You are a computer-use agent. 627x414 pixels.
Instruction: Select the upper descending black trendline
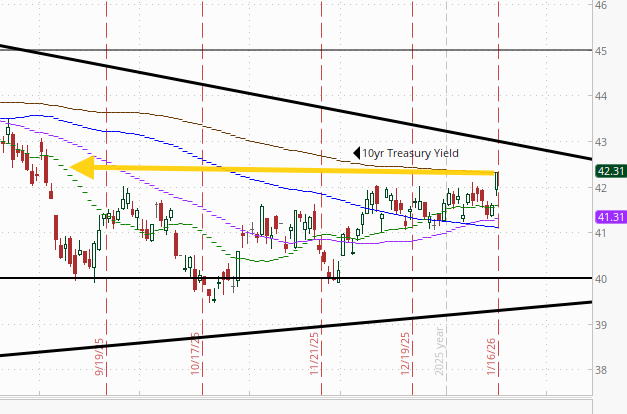[296, 102]
